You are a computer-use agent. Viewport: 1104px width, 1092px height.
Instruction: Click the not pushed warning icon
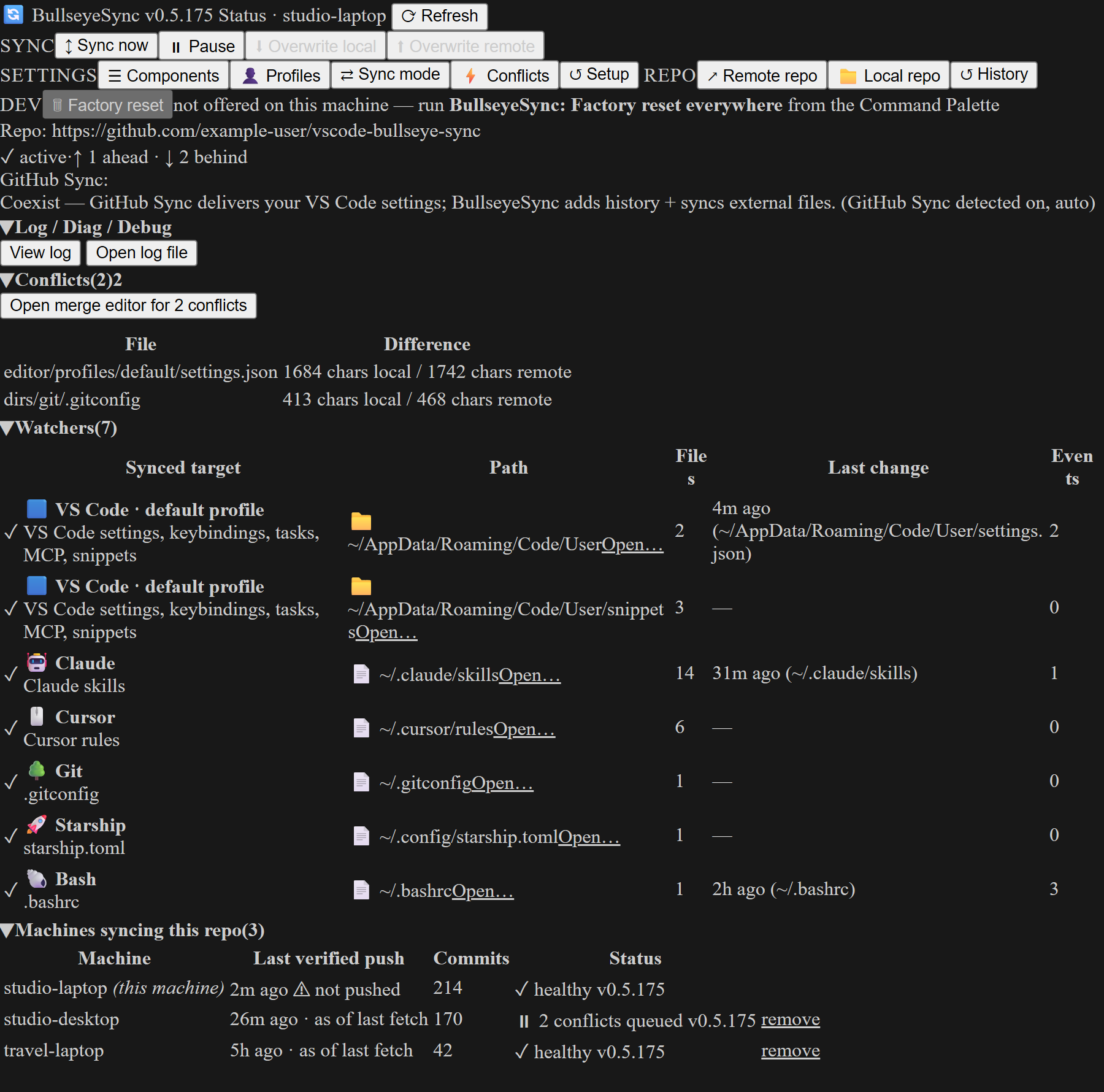[301, 989]
